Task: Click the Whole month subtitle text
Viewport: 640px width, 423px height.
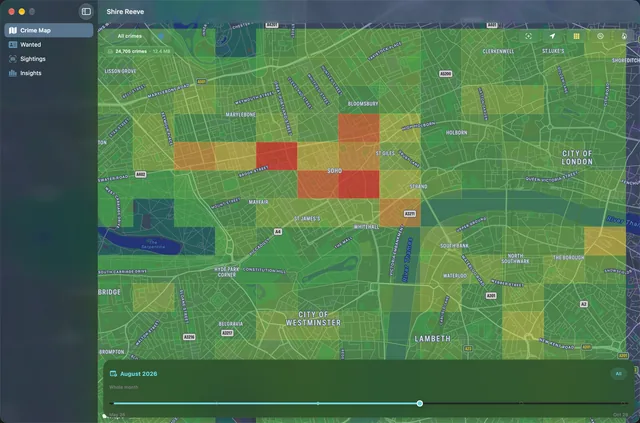Action: coord(124,387)
